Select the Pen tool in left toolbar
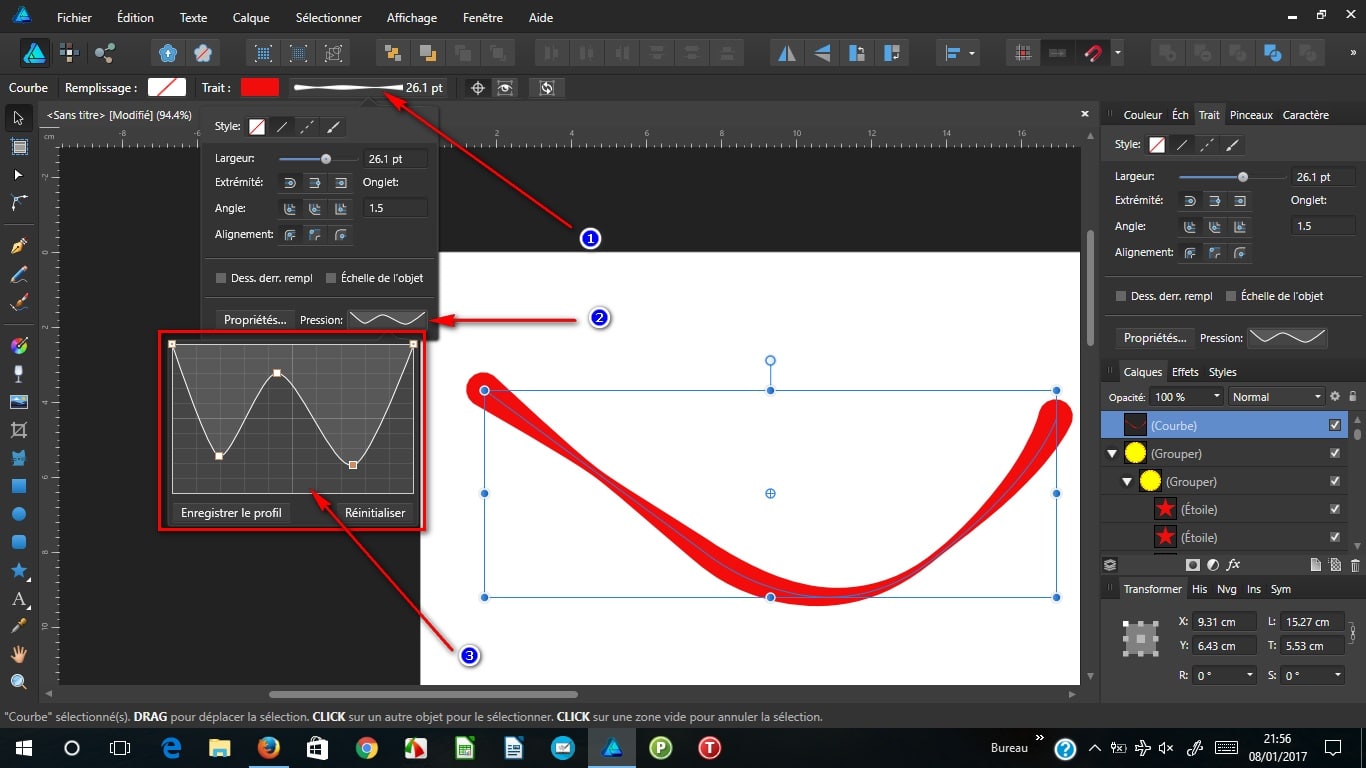1366x768 pixels. (18, 246)
